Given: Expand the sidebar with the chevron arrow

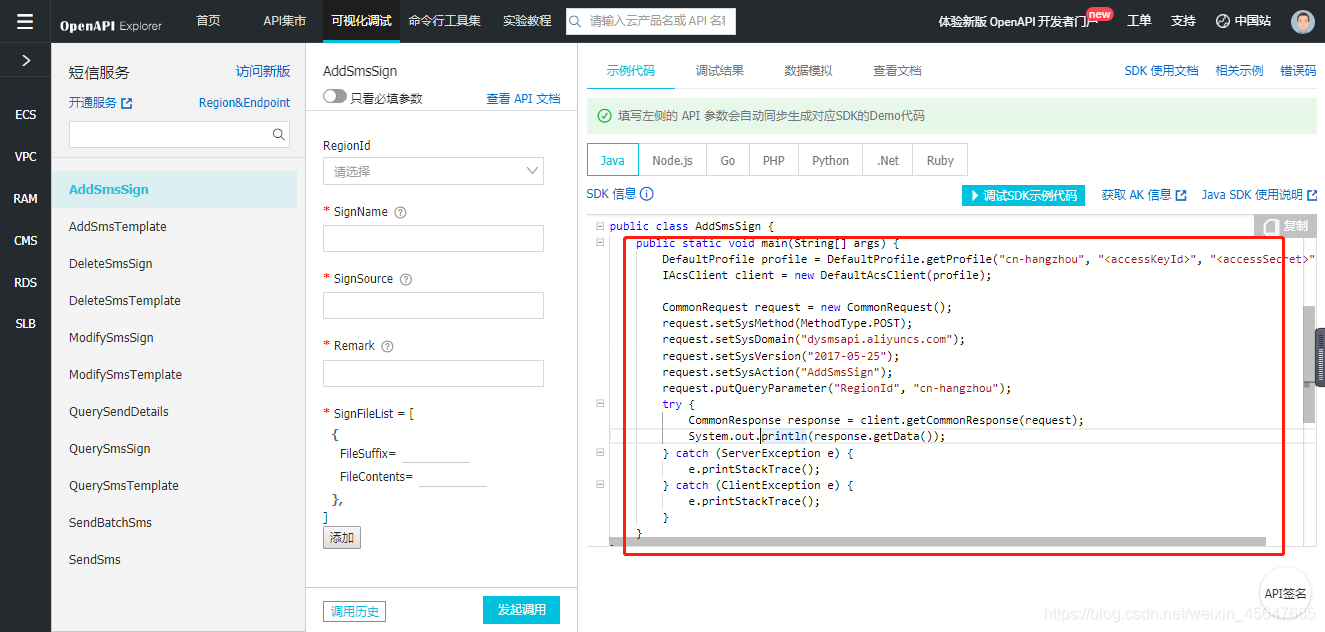Looking at the screenshot, I should point(26,60).
